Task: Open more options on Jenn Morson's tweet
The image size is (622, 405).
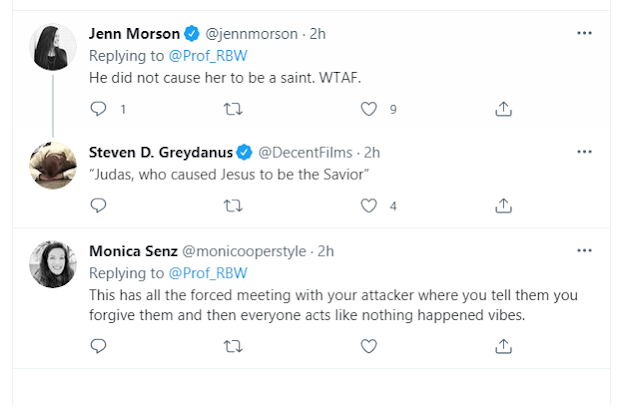Action: pos(585,33)
